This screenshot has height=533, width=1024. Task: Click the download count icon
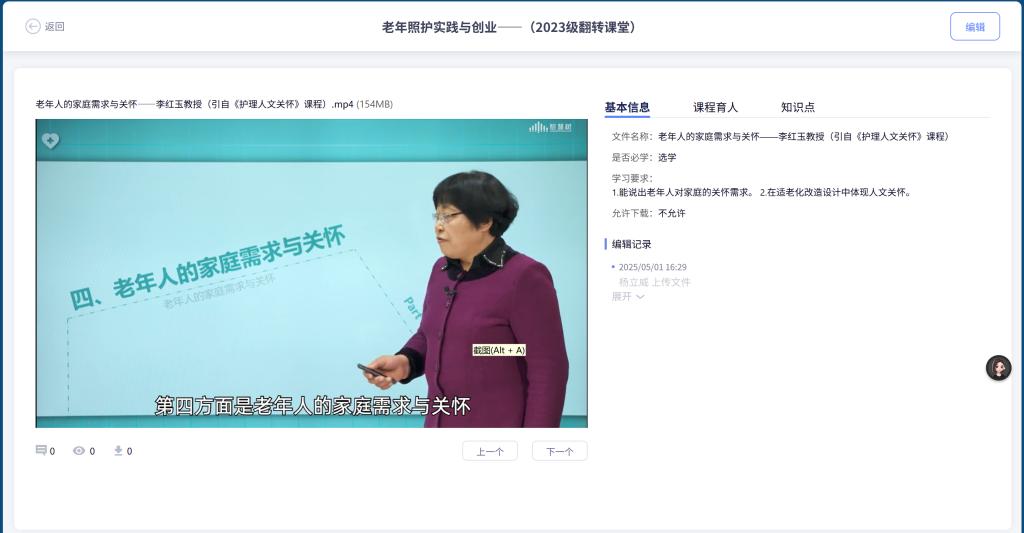coord(118,450)
